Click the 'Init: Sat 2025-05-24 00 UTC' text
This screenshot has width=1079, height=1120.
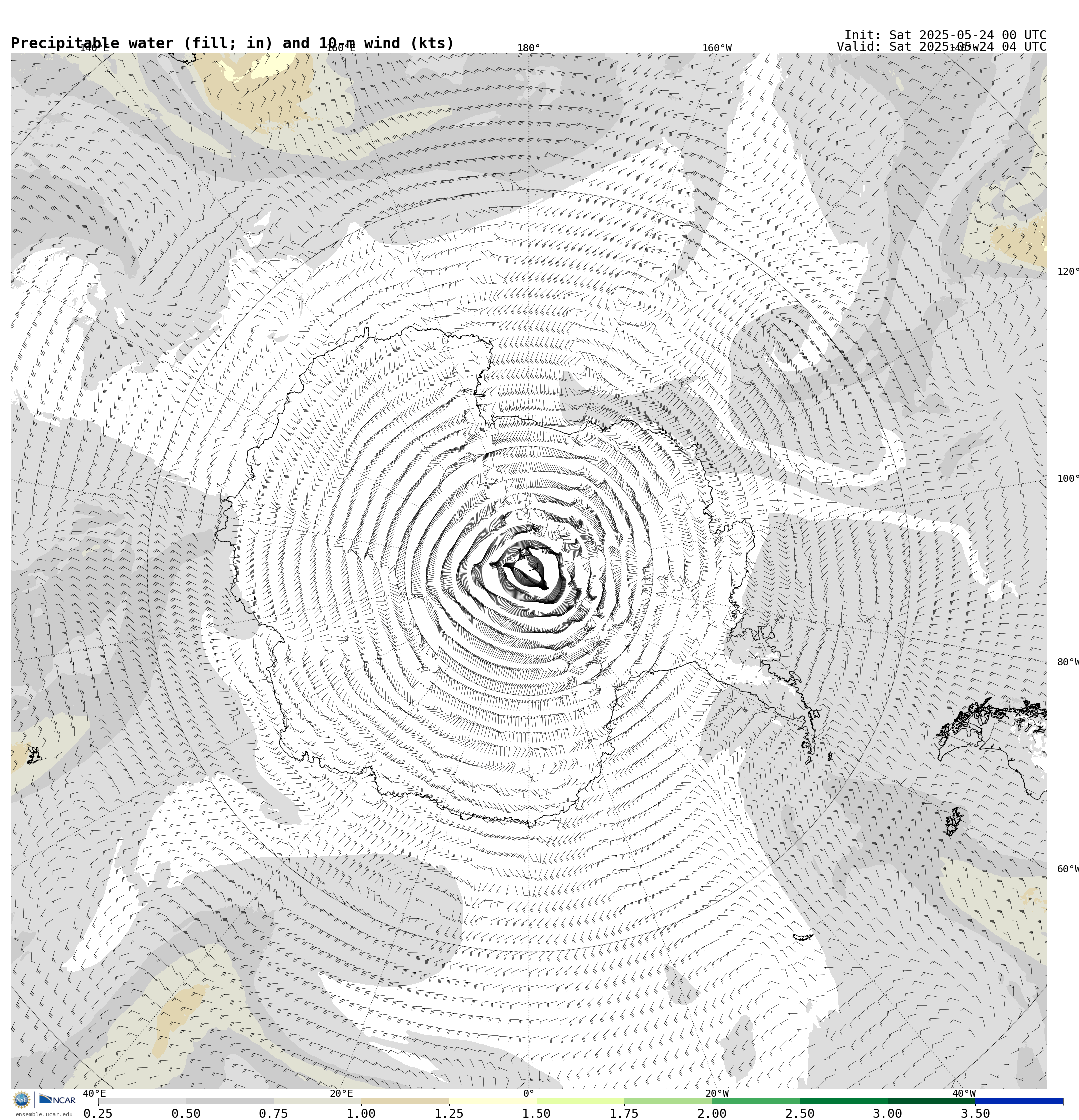point(945,35)
